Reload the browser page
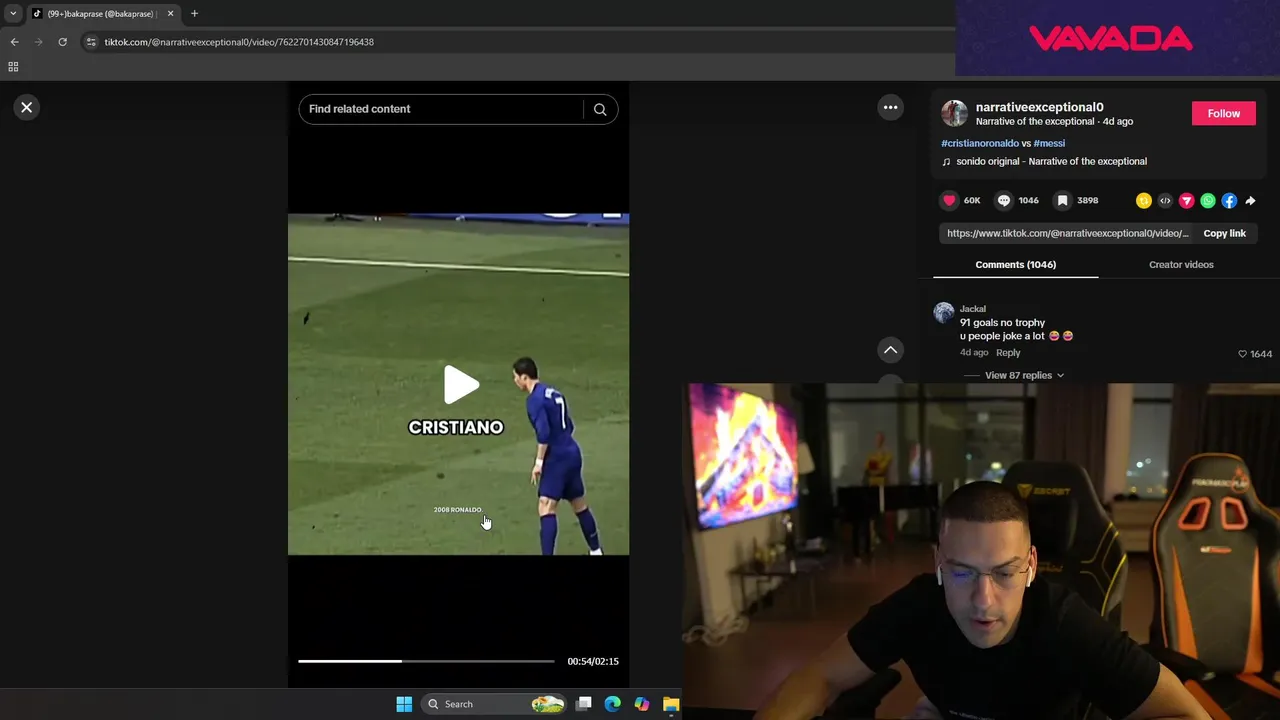 coord(62,42)
